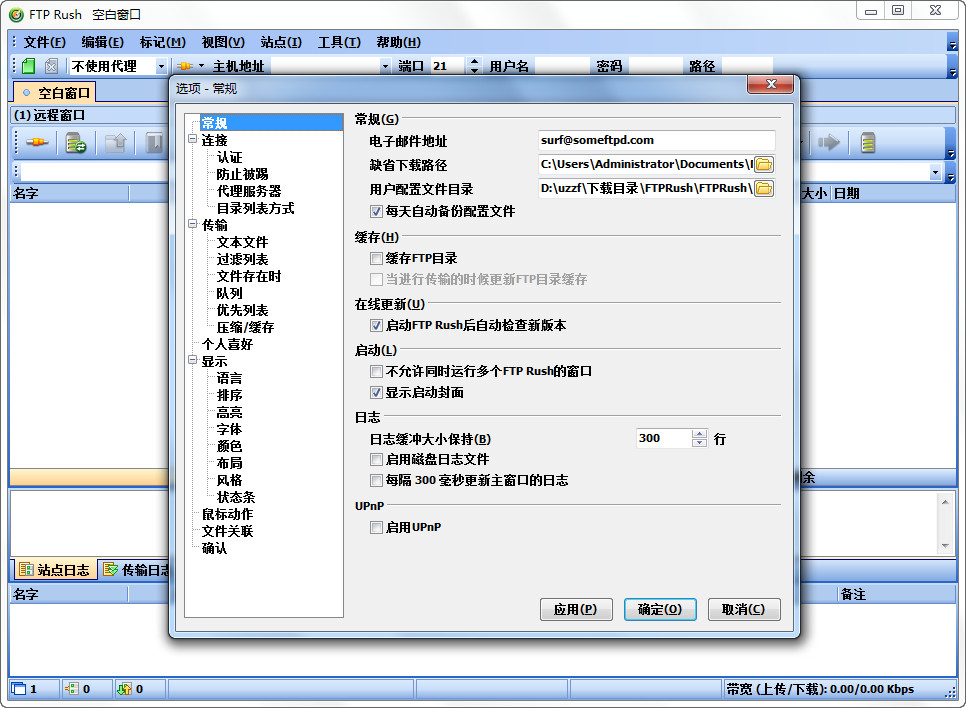Select 颜色 tree item

pos(229,446)
